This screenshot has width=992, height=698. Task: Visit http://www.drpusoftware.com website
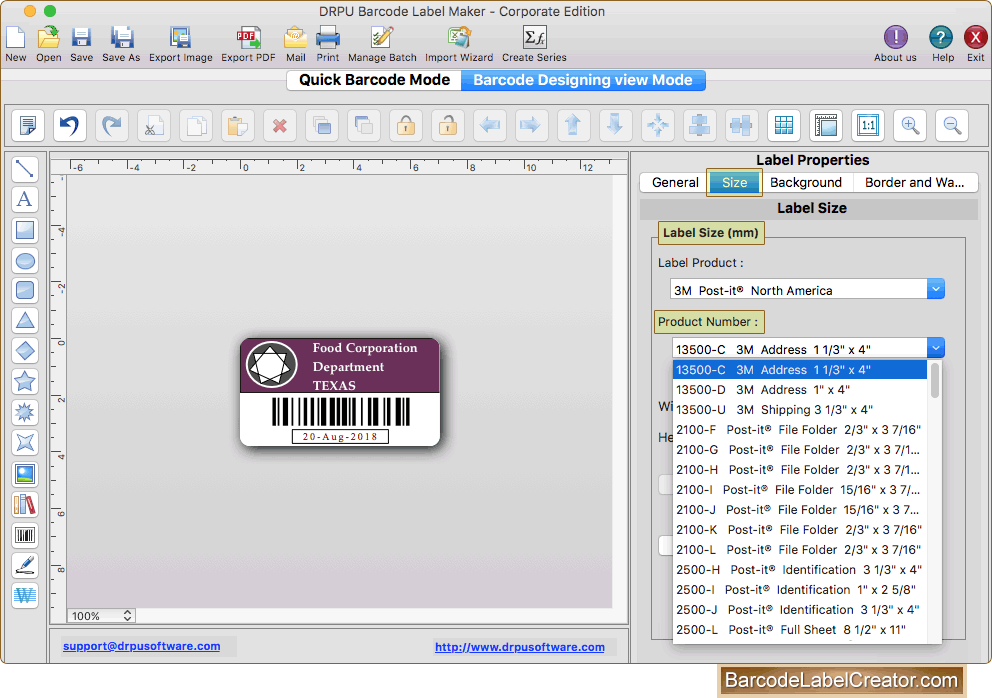519,646
